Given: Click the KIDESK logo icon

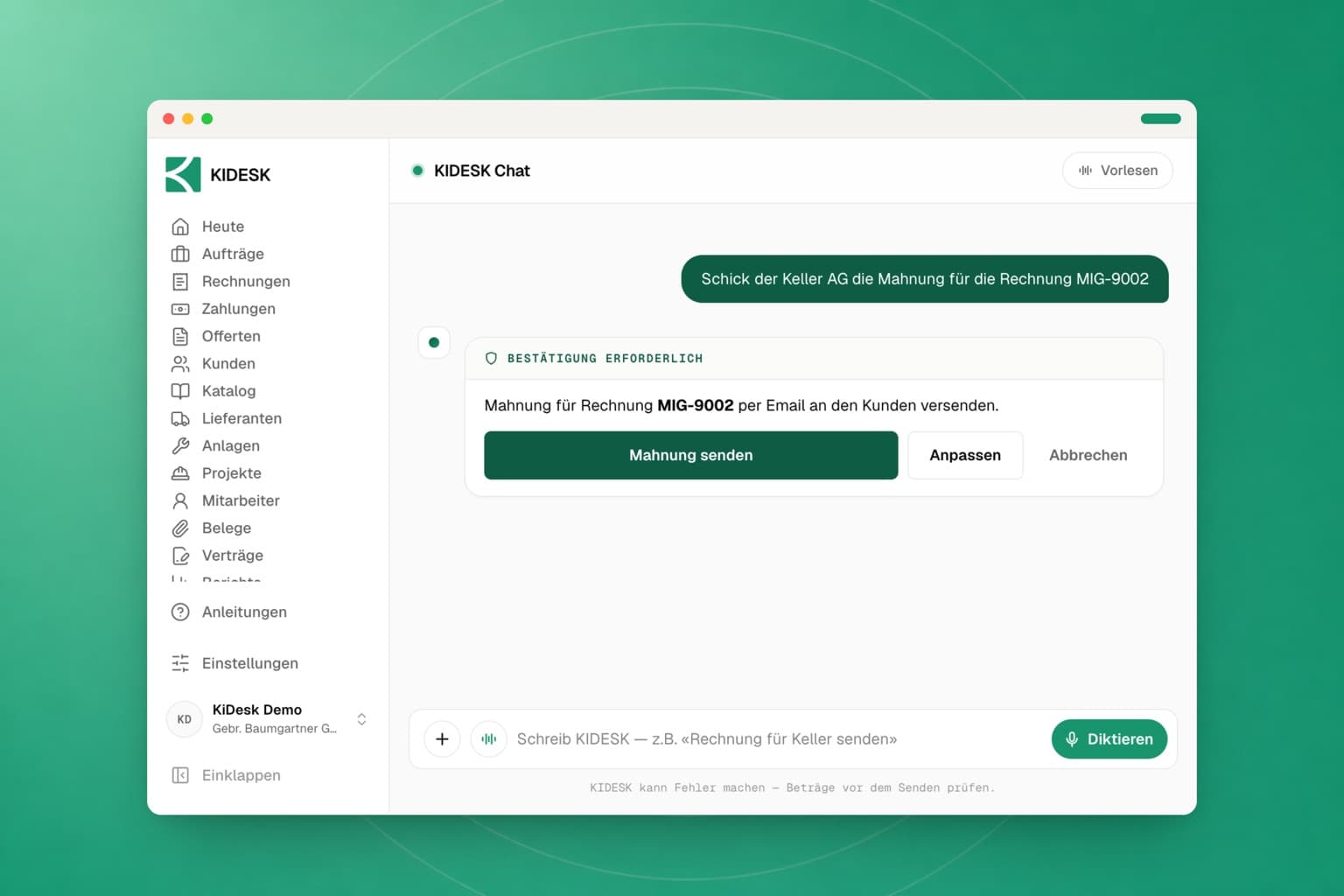Looking at the screenshot, I should 183,174.
